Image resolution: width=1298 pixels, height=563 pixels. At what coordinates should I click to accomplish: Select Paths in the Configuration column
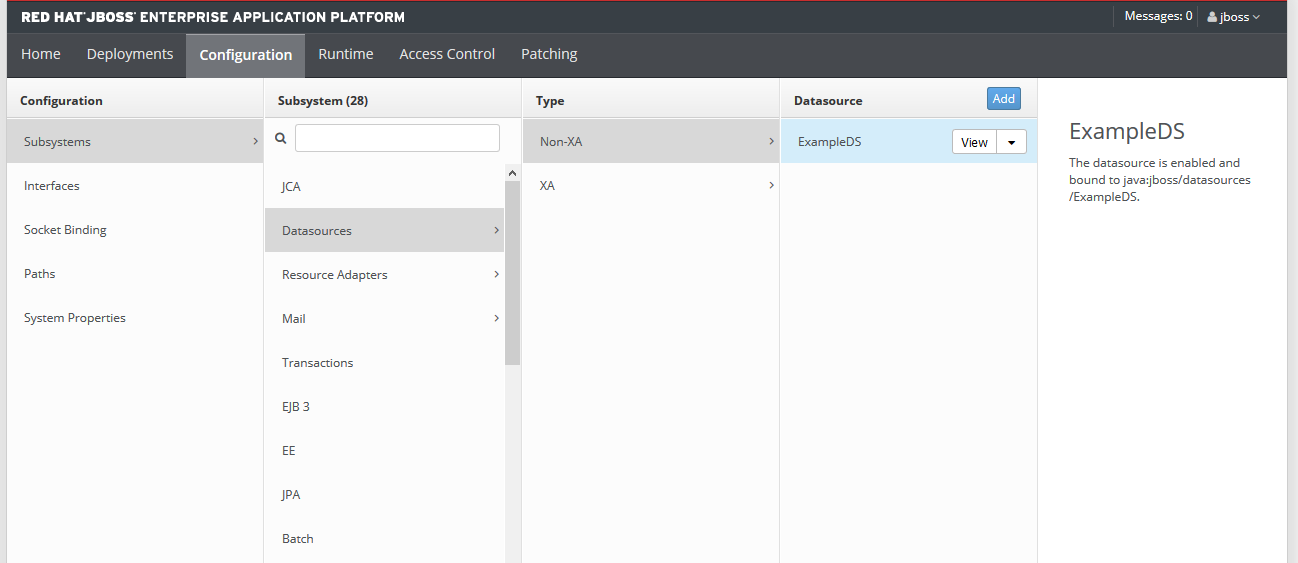click(135, 274)
